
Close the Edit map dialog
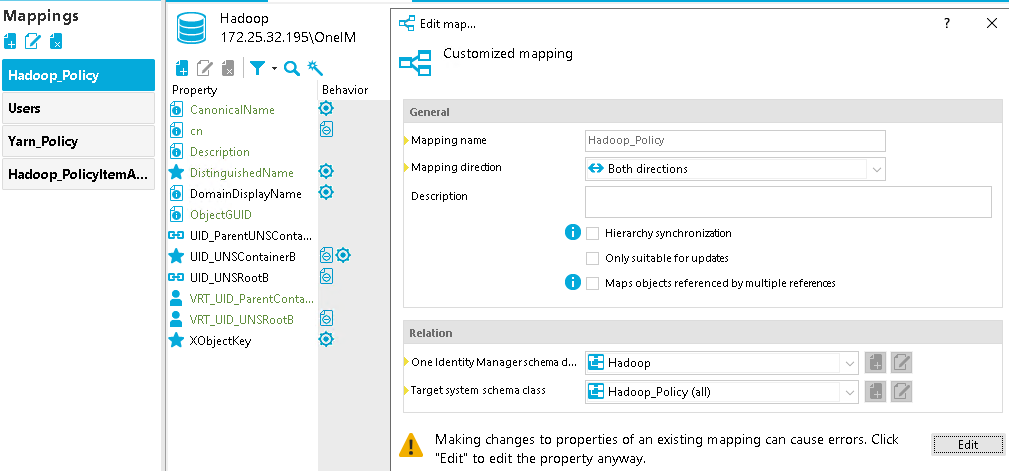tap(992, 23)
